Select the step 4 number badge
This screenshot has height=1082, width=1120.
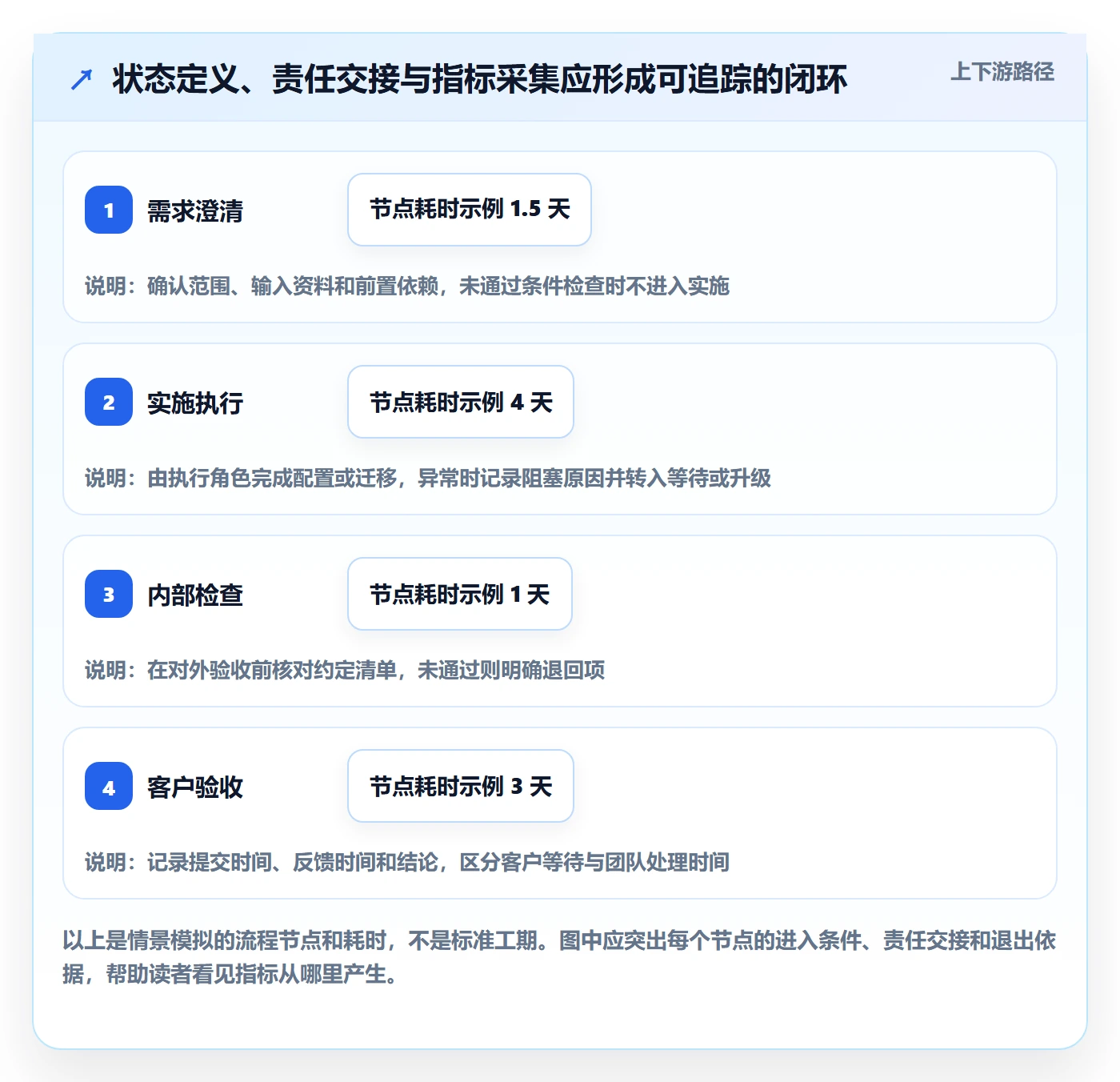[109, 786]
